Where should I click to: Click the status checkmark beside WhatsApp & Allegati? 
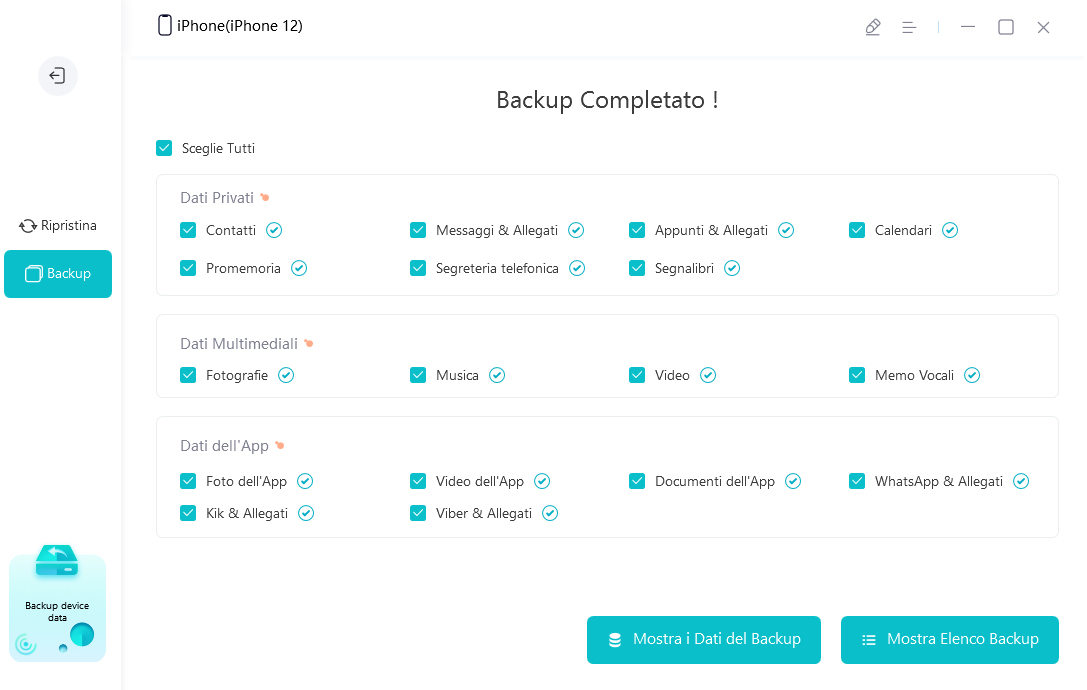click(x=1021, y=481)
